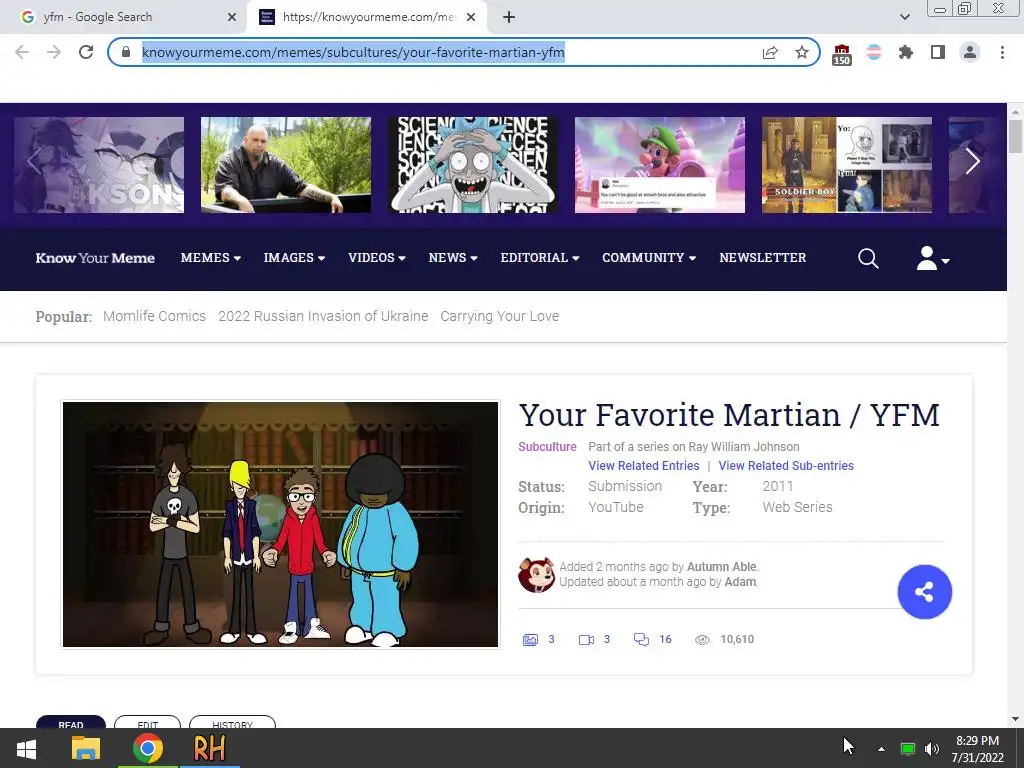Click the Subculture category label
Screen dimensions: 1024x768
click(x=547, y=447)
